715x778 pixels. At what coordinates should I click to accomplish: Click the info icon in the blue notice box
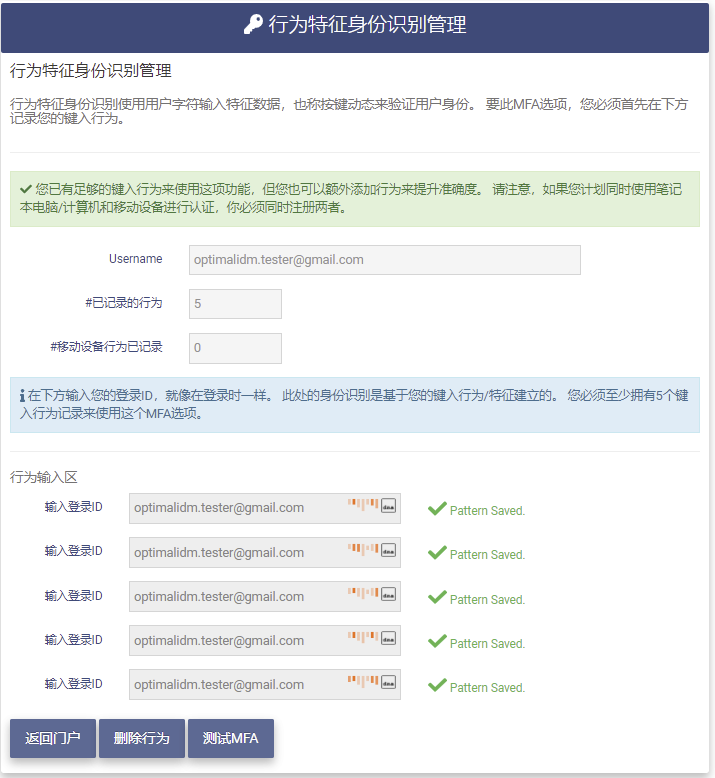22,396
